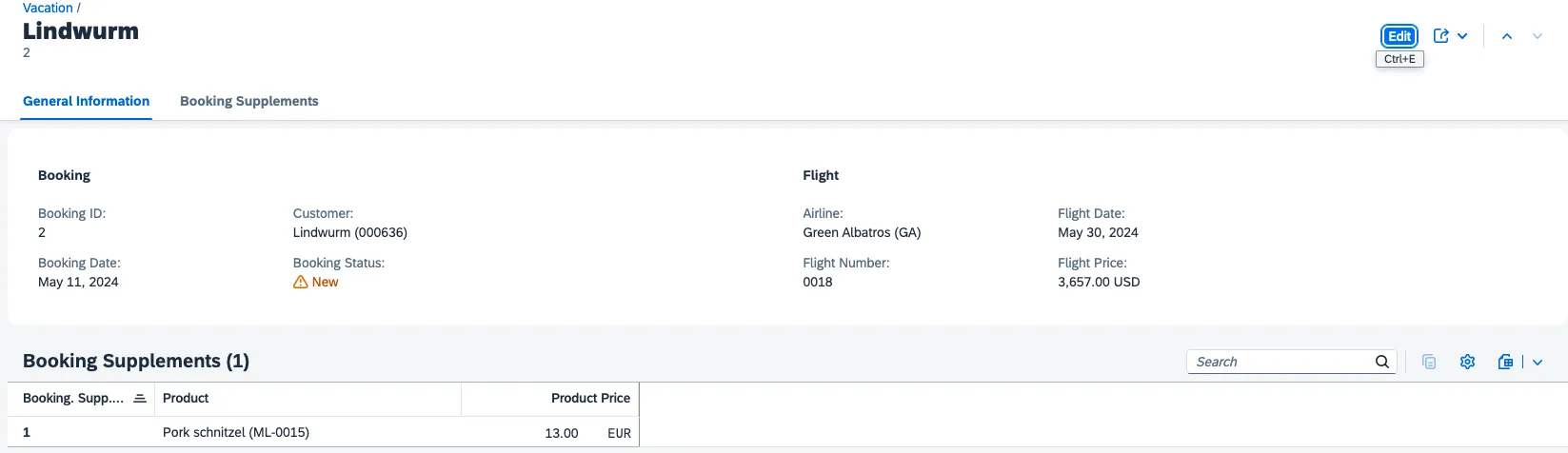Navigate to the previous item with up arrow
This screenshot has height=453, width=1568.
tap(1507, 36)
